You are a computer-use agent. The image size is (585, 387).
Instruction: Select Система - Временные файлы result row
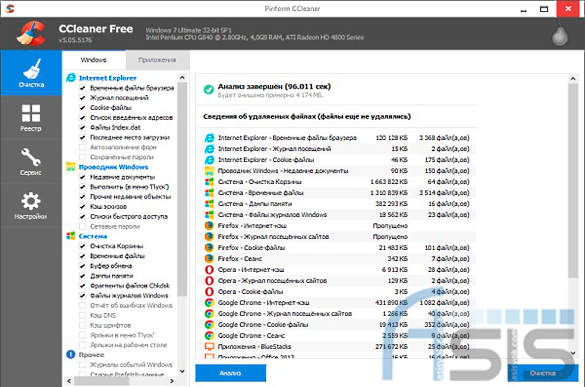[x=337, y=193]
